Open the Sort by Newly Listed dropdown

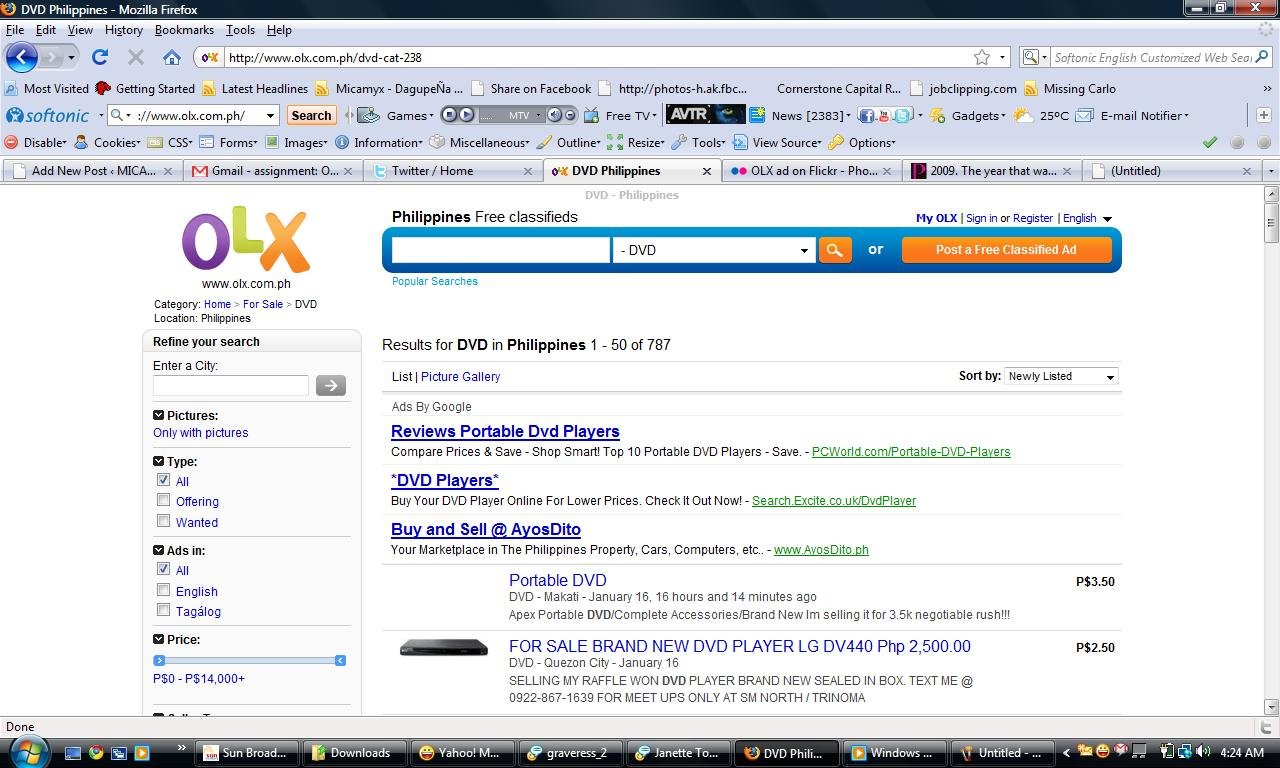(1061, 376)
